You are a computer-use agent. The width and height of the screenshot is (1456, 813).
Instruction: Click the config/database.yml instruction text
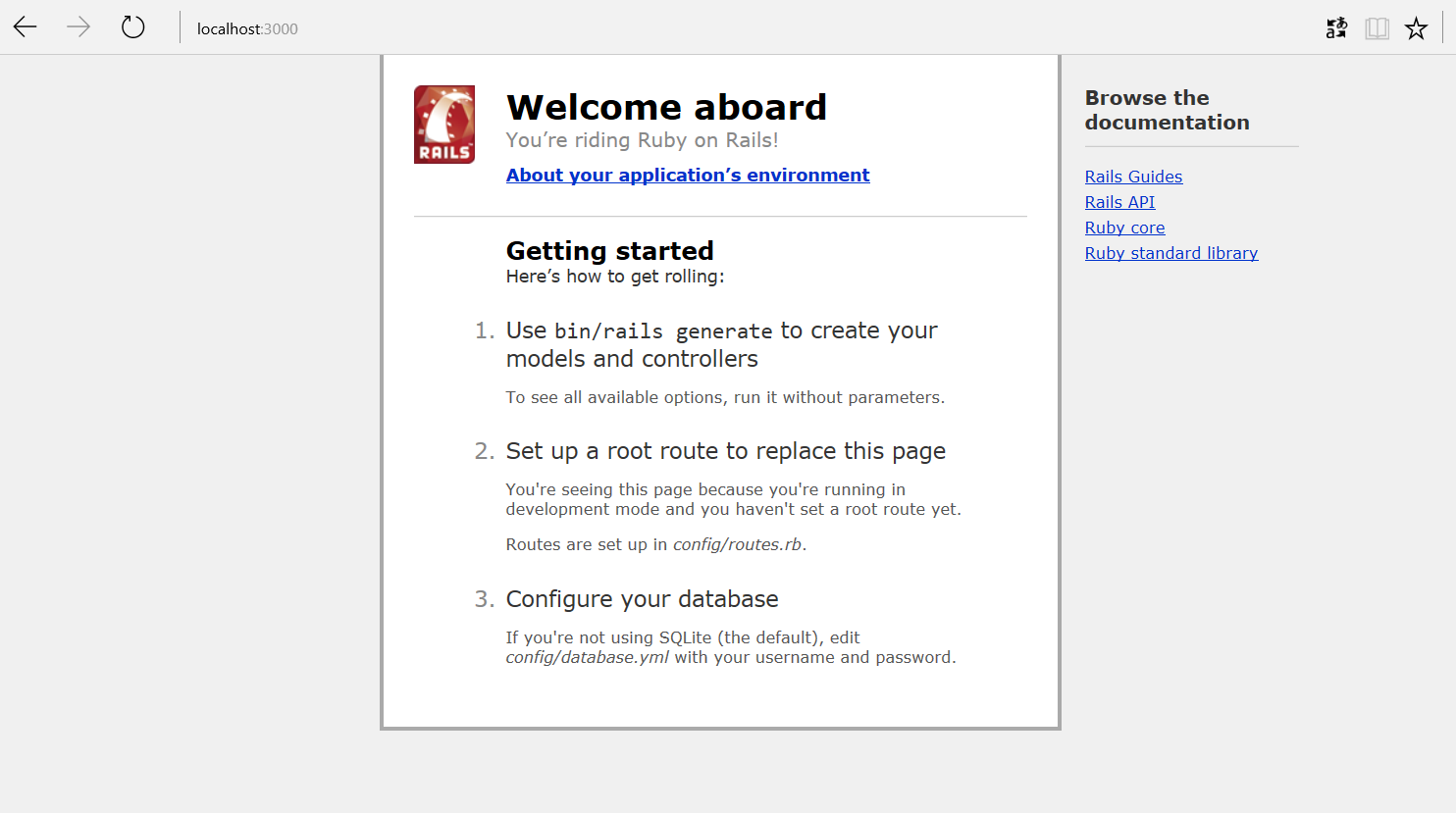pos(731,647)
